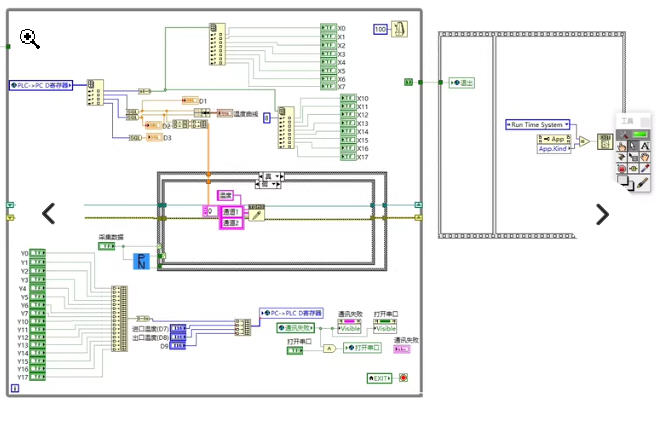Click the 采集数据 boolean terminal
Screen dimensions: 656x422
click(x=107, y=246)
